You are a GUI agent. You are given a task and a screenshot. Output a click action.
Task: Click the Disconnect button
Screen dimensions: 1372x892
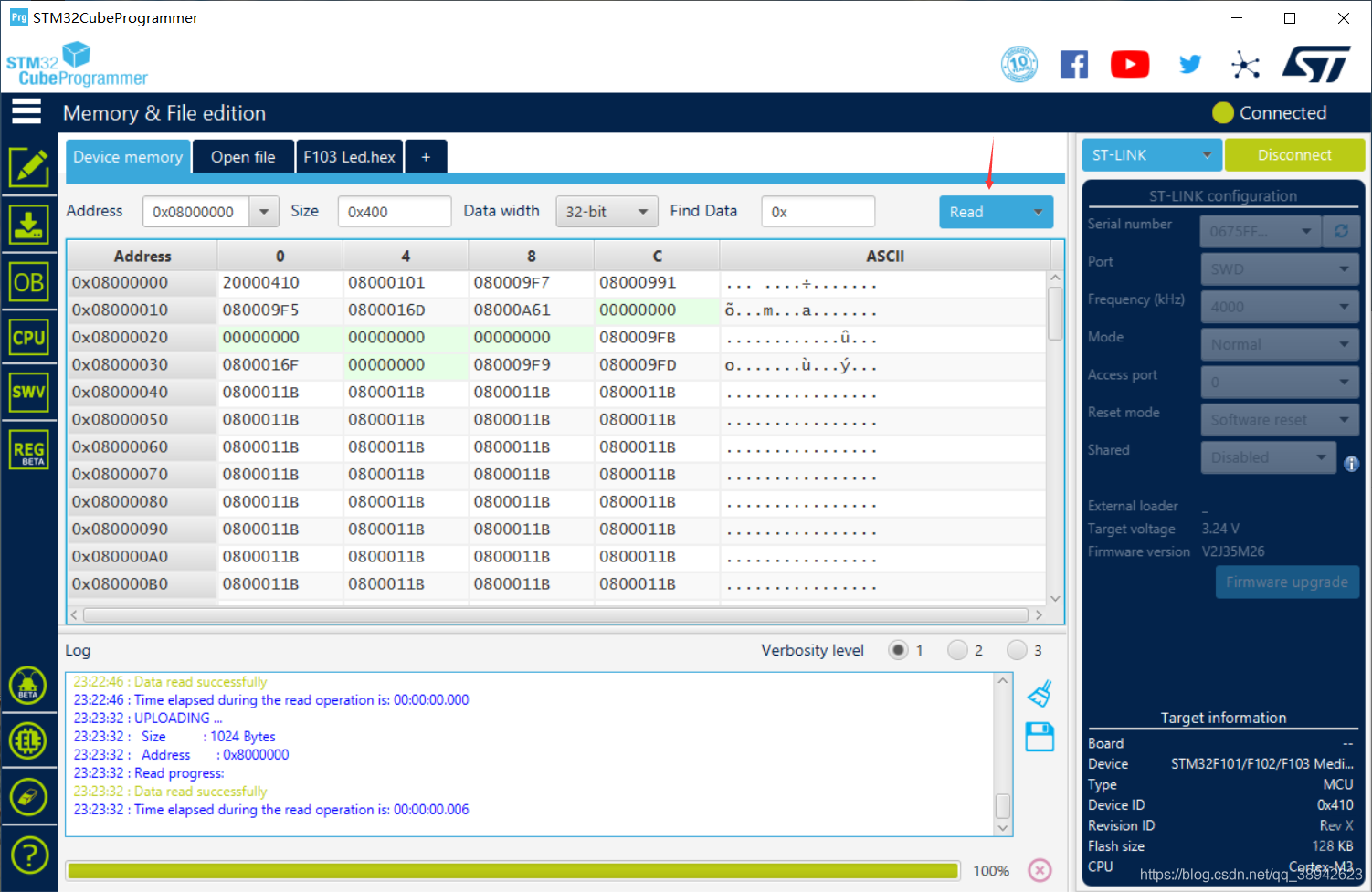1294,155
